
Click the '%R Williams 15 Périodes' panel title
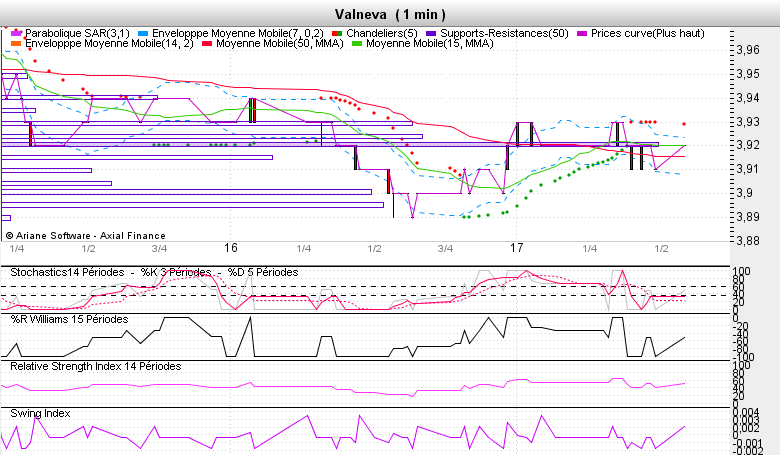69,319
